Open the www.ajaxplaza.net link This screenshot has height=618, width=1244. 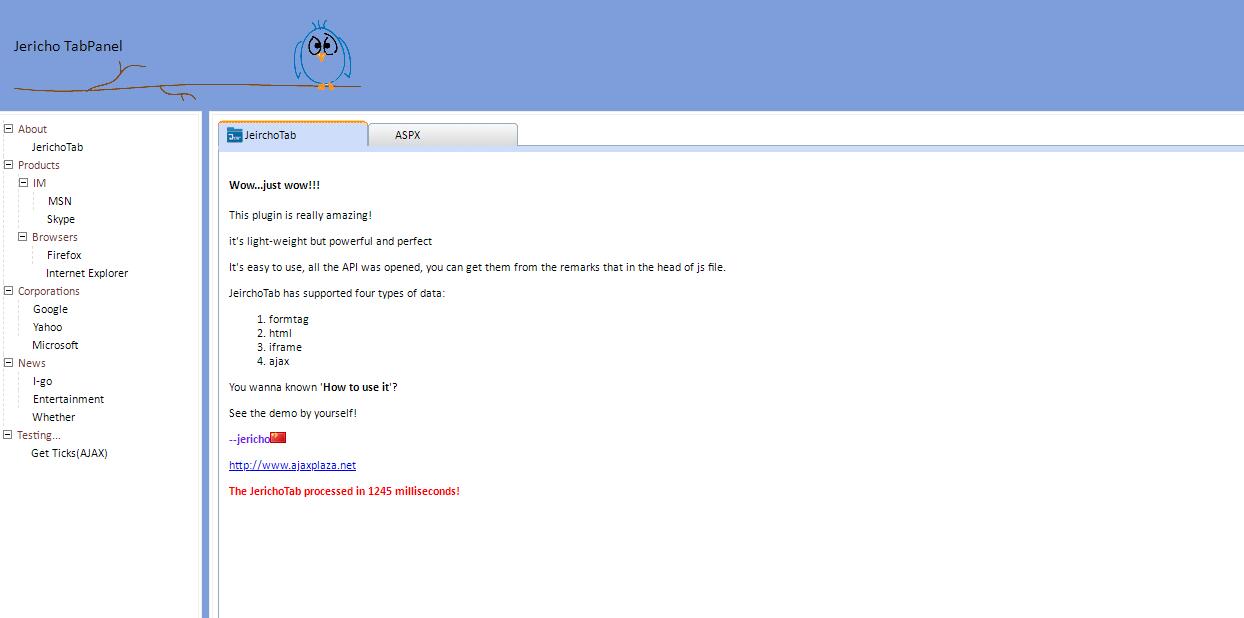[292, 465]
